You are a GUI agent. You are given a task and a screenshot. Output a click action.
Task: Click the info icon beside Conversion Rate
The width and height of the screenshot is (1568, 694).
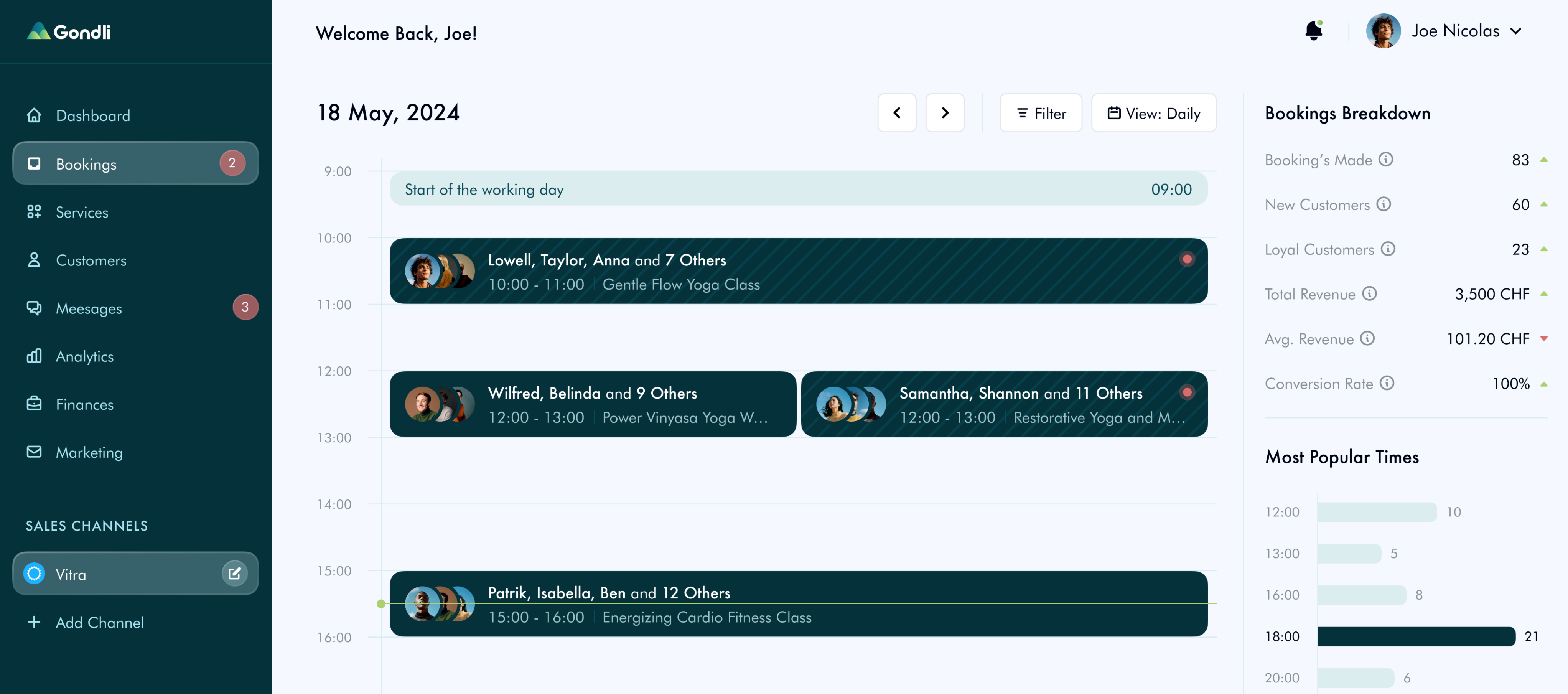(x=1387, y=384)
